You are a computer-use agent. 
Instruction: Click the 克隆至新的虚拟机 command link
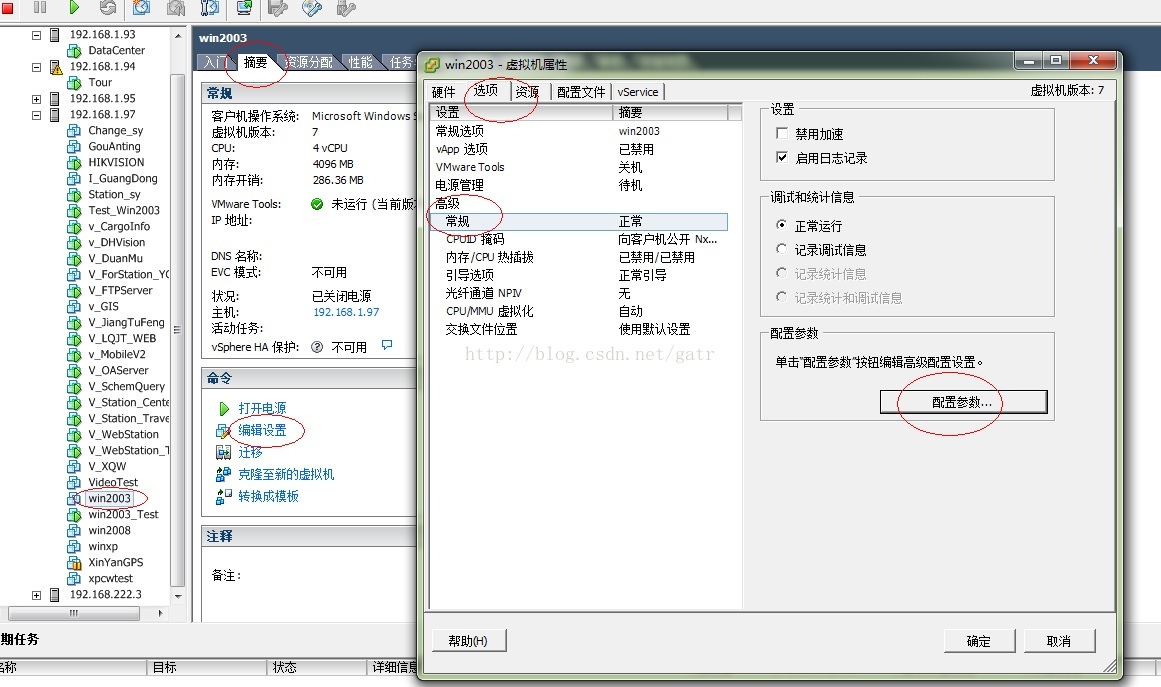[x=286, y=475]
